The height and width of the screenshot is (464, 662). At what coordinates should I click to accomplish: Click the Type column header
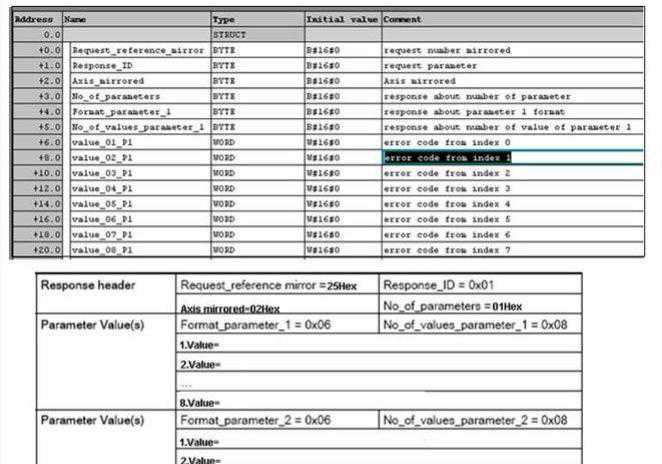pos(257,19)
